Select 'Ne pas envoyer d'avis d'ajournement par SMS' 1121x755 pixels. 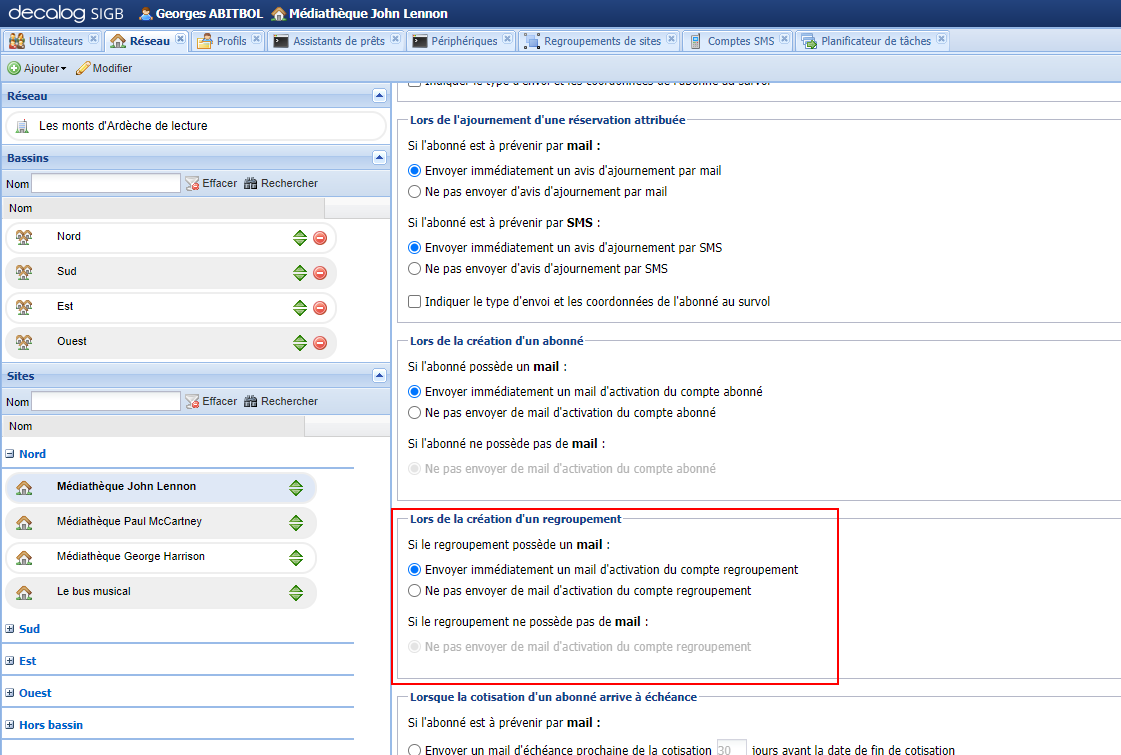[413, 268]
